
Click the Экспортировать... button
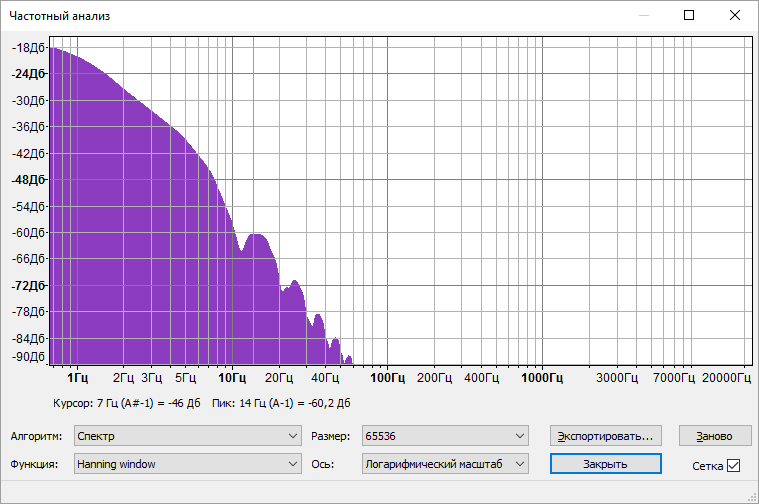point(606,436)
